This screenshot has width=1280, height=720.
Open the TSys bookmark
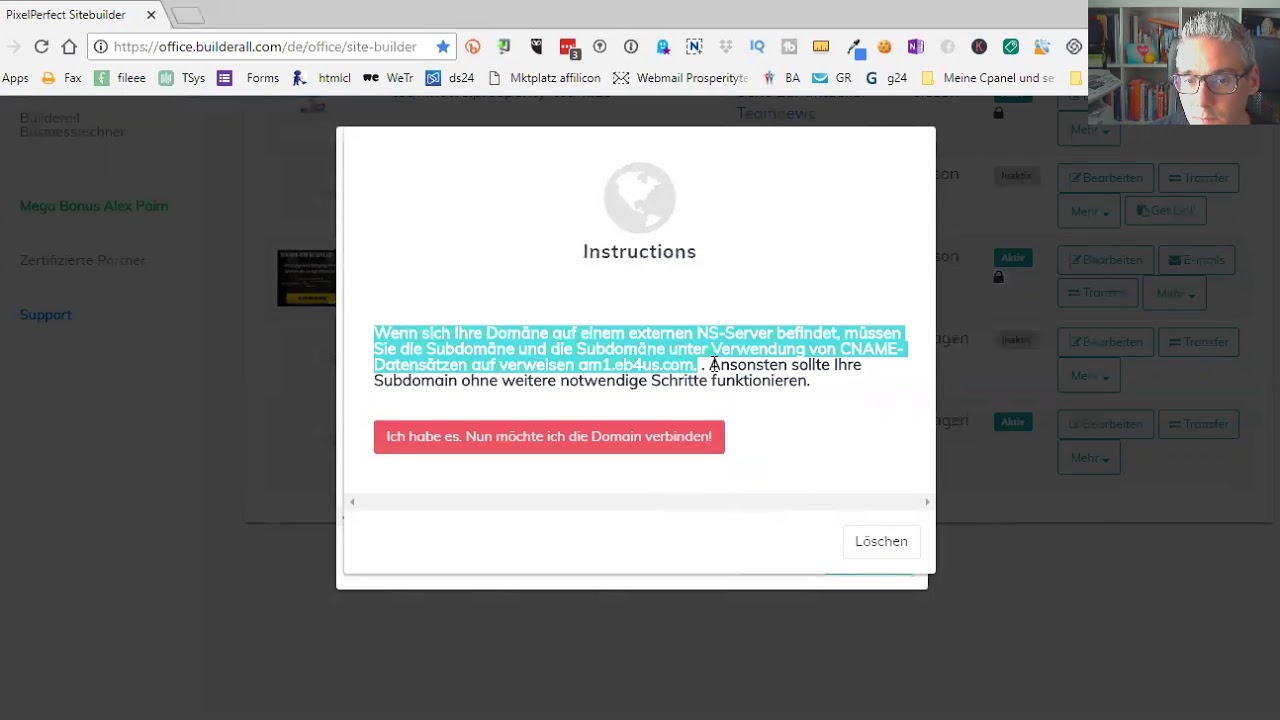point(183,78)
